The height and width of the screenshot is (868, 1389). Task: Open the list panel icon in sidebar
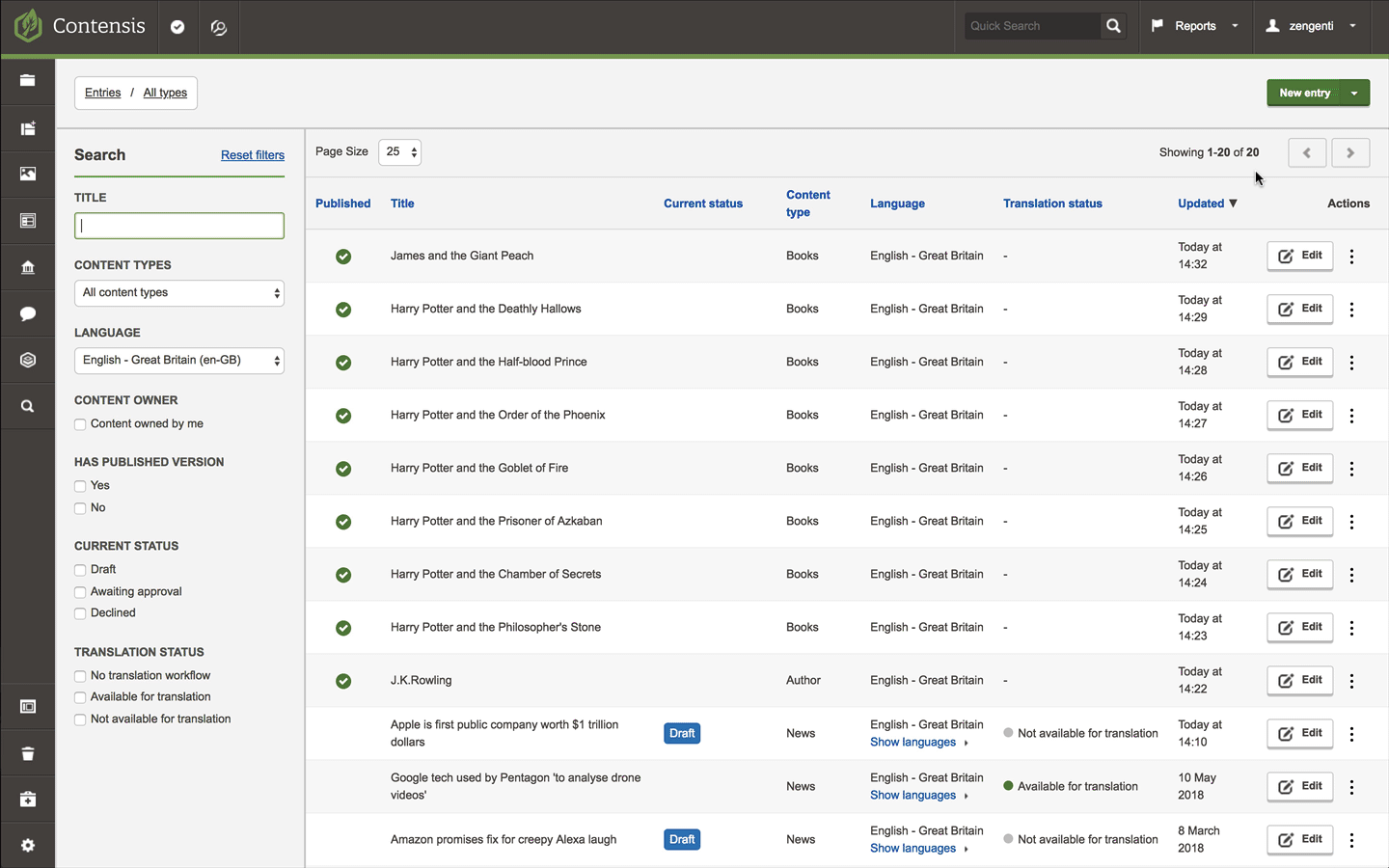pos(28,221)
